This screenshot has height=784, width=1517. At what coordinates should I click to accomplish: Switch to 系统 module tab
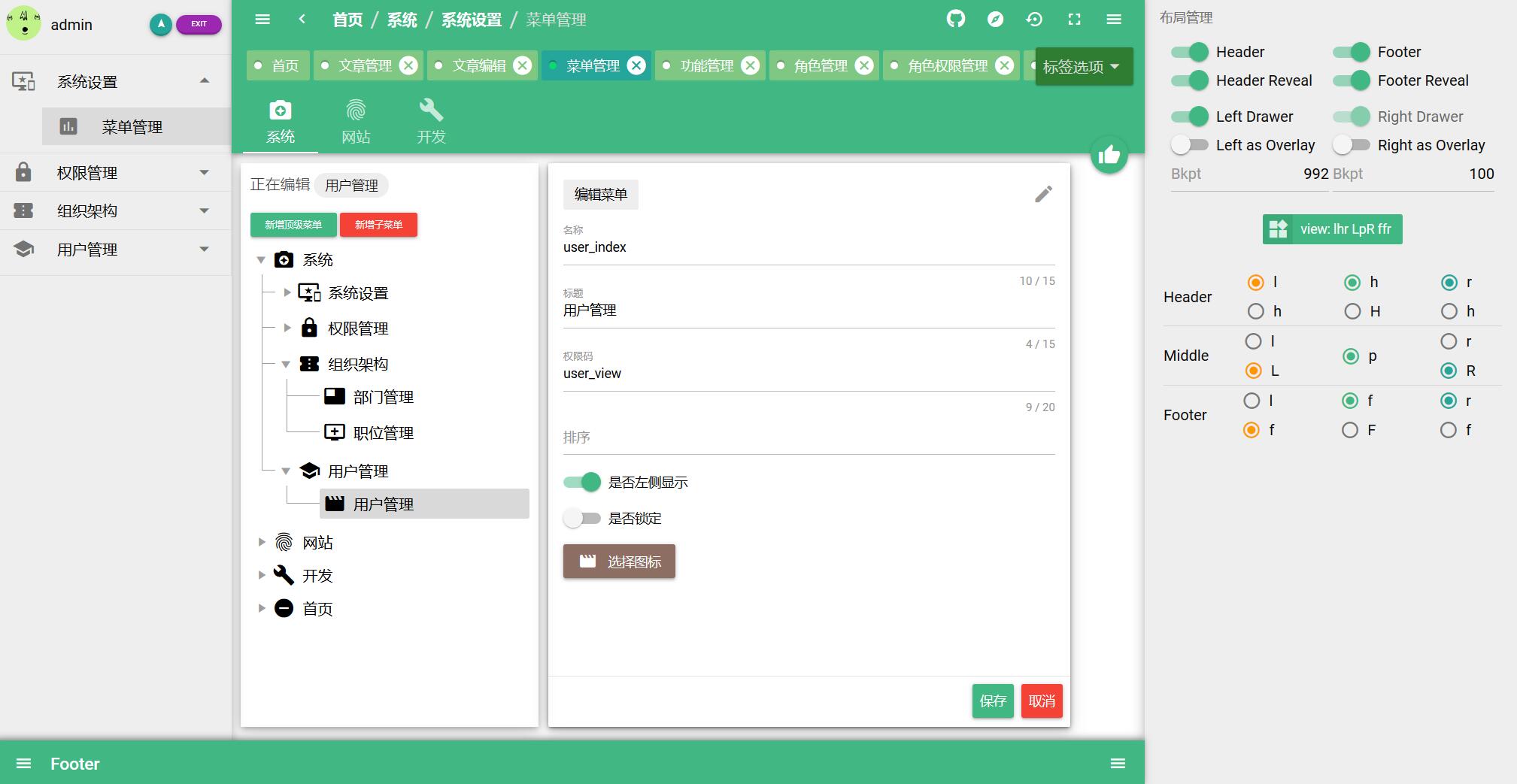click(281, 121)
